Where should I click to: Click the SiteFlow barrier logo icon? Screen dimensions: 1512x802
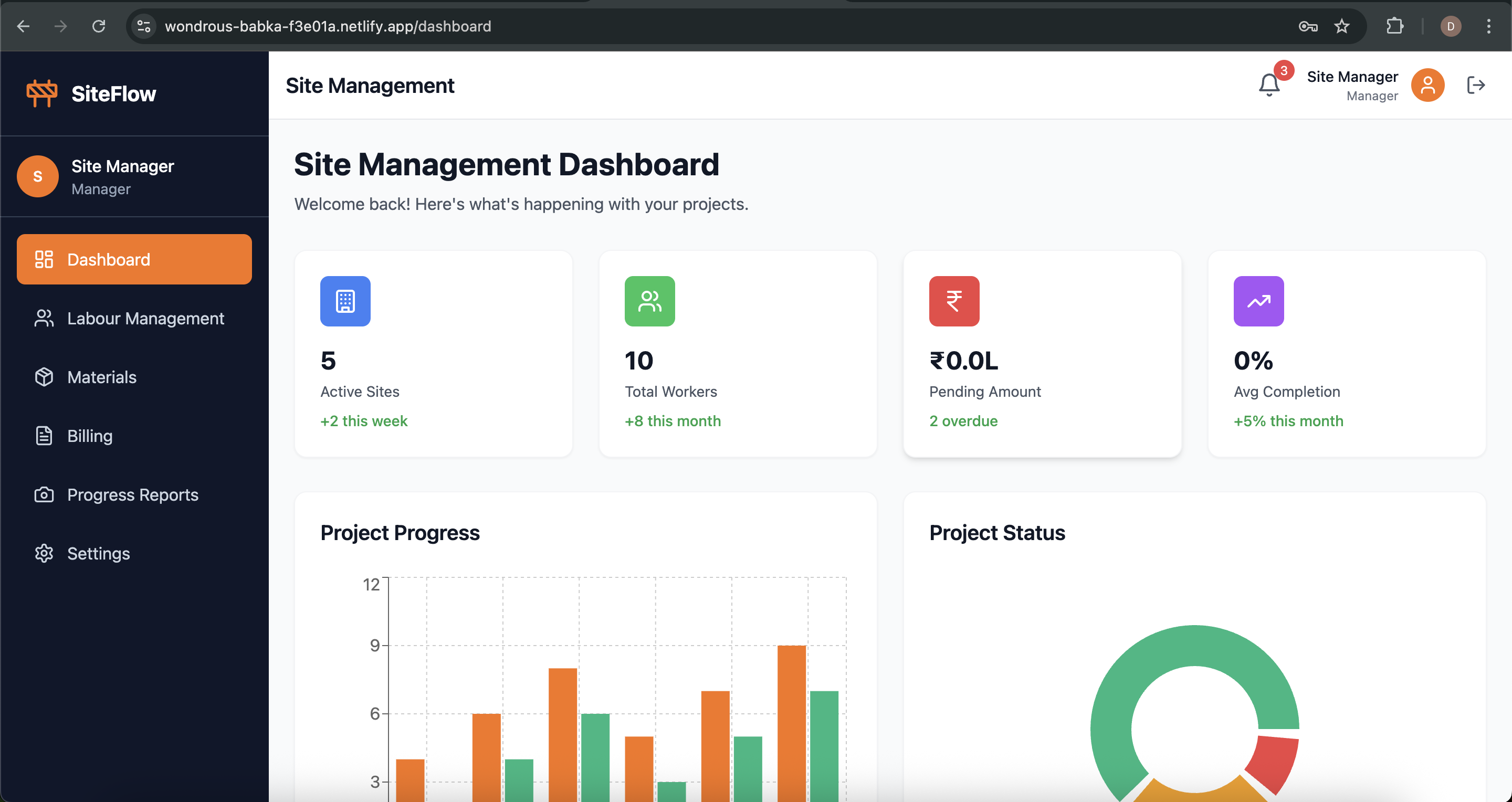41,93
